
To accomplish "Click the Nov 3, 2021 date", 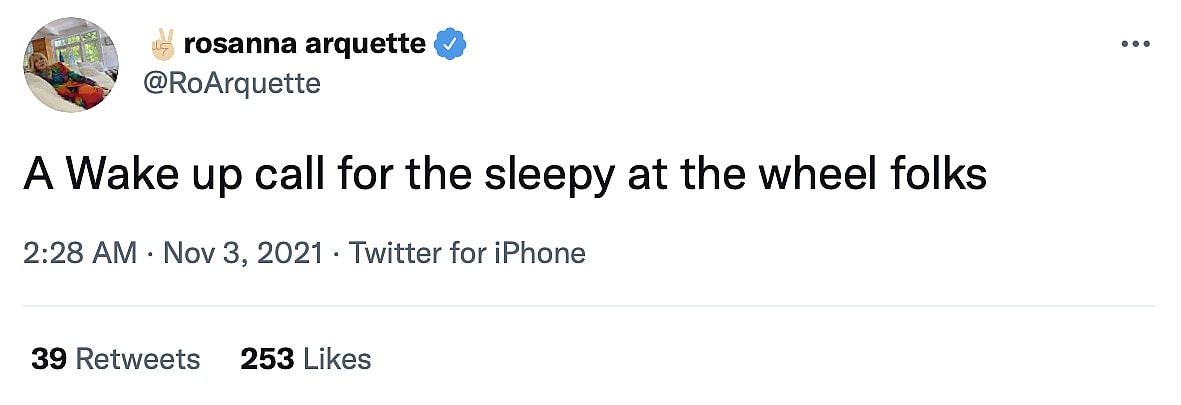I will tap(240, 253).
